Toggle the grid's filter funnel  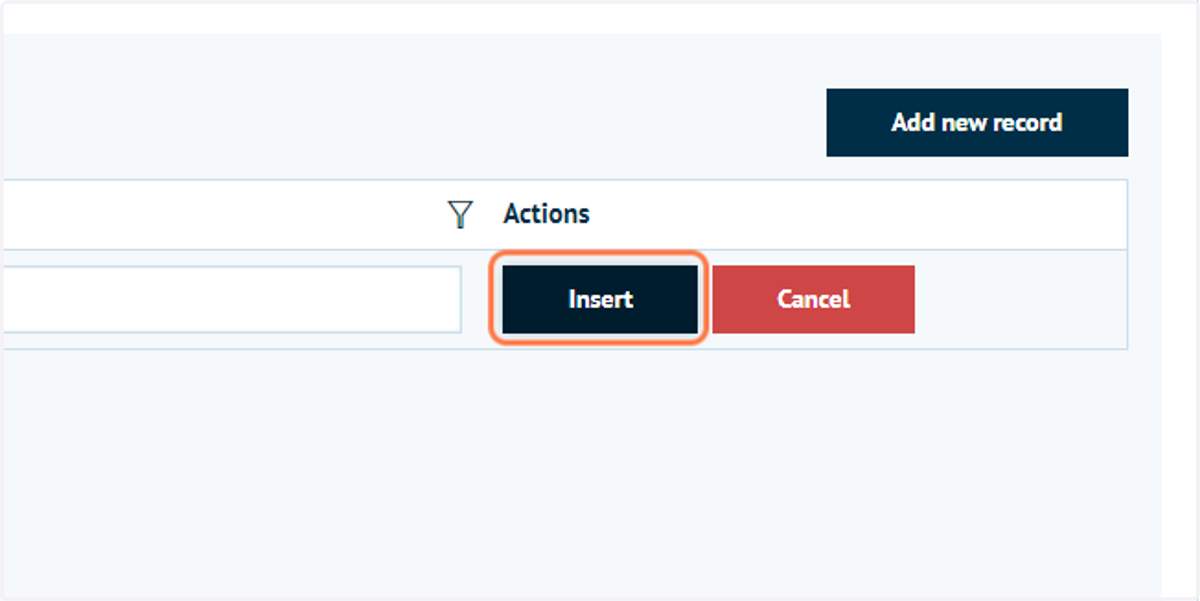pos(460,214)
